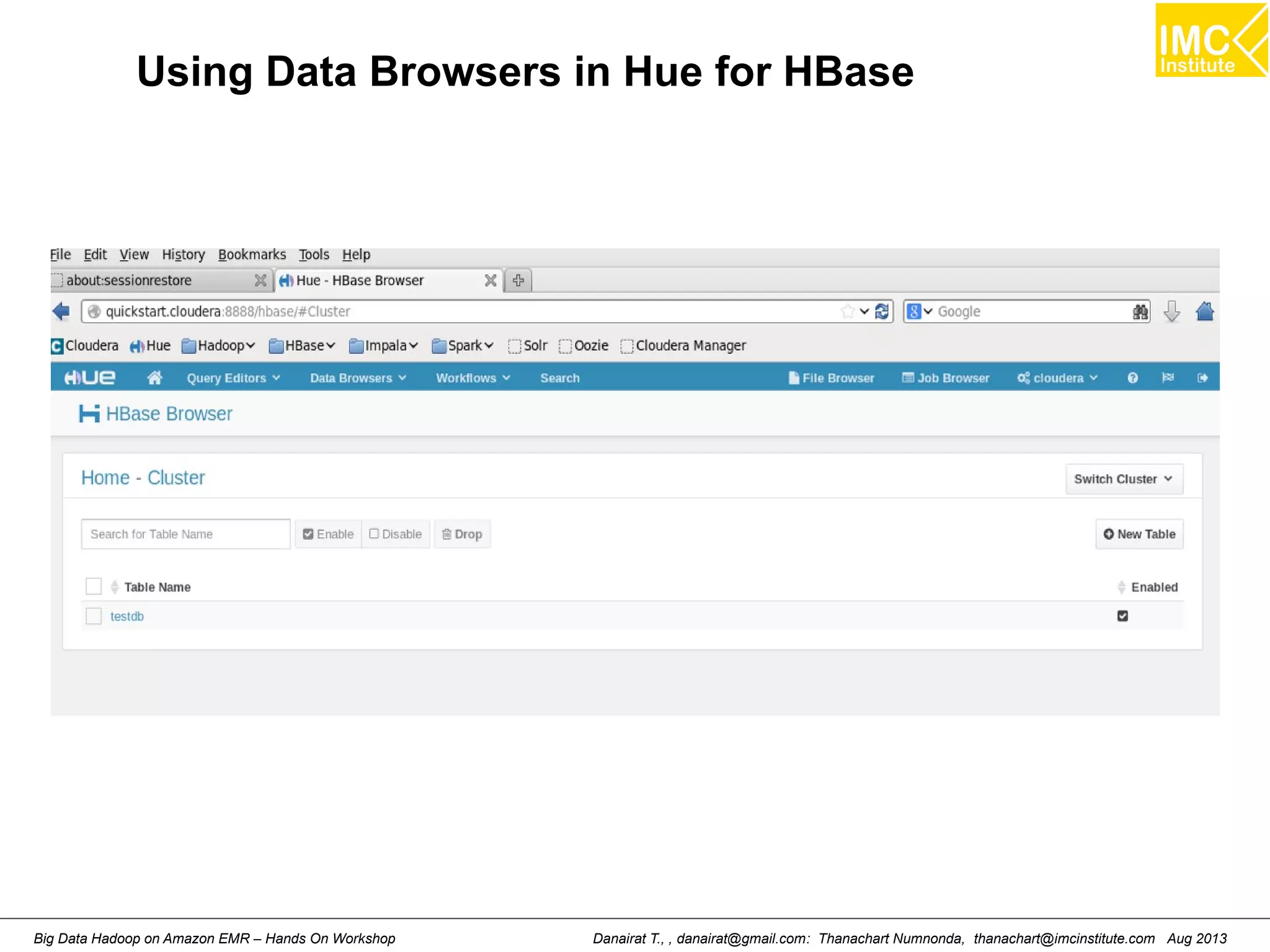This screenshot has width=1270, height=952.
Task: Expand the Impala bookmarks folder
Action: tap(383, 346)
